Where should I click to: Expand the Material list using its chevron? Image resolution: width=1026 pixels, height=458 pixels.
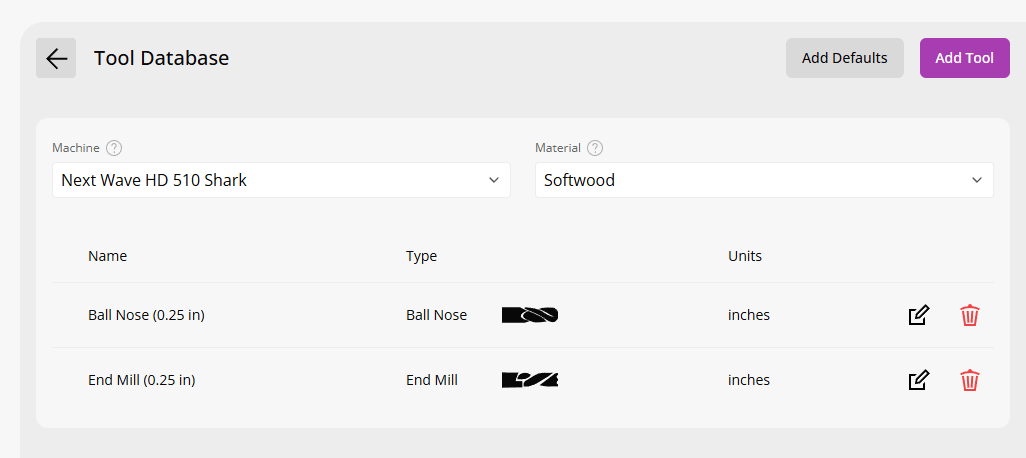[977, 180]
